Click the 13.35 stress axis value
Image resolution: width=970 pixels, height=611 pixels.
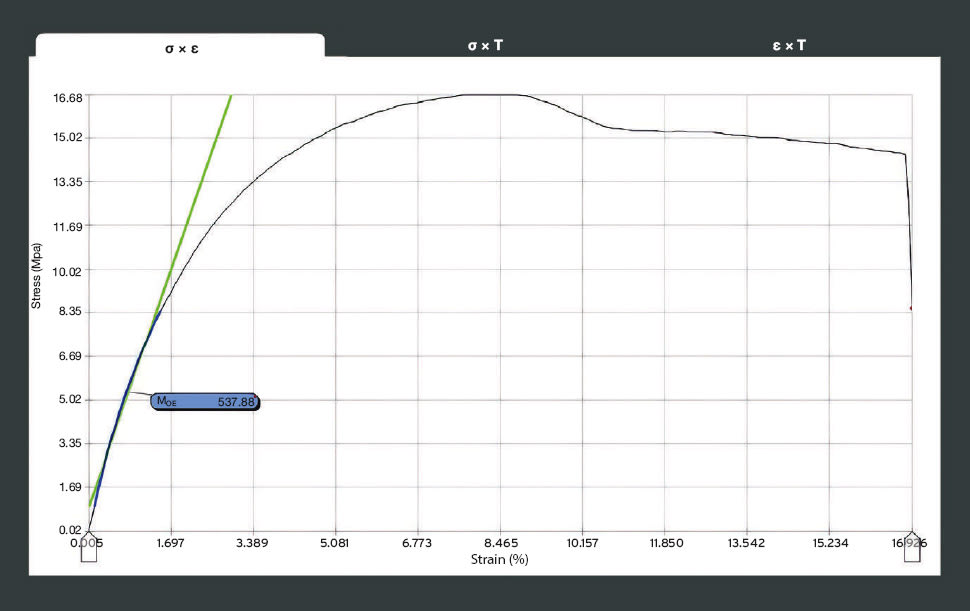[67, 182]
